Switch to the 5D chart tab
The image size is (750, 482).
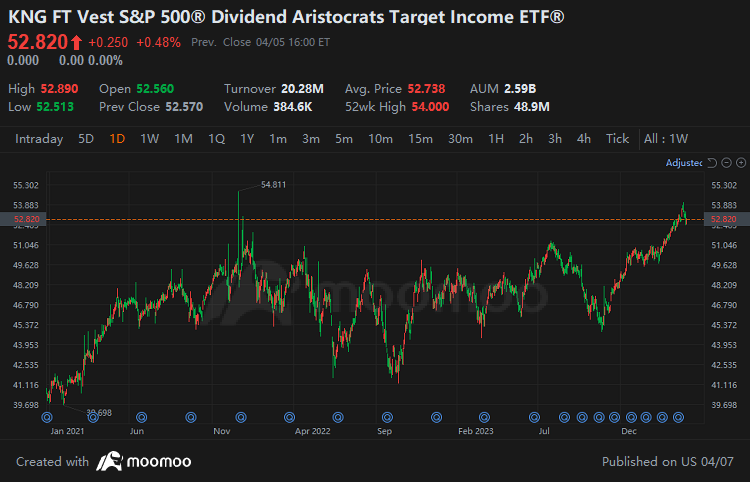click(86, 139)
